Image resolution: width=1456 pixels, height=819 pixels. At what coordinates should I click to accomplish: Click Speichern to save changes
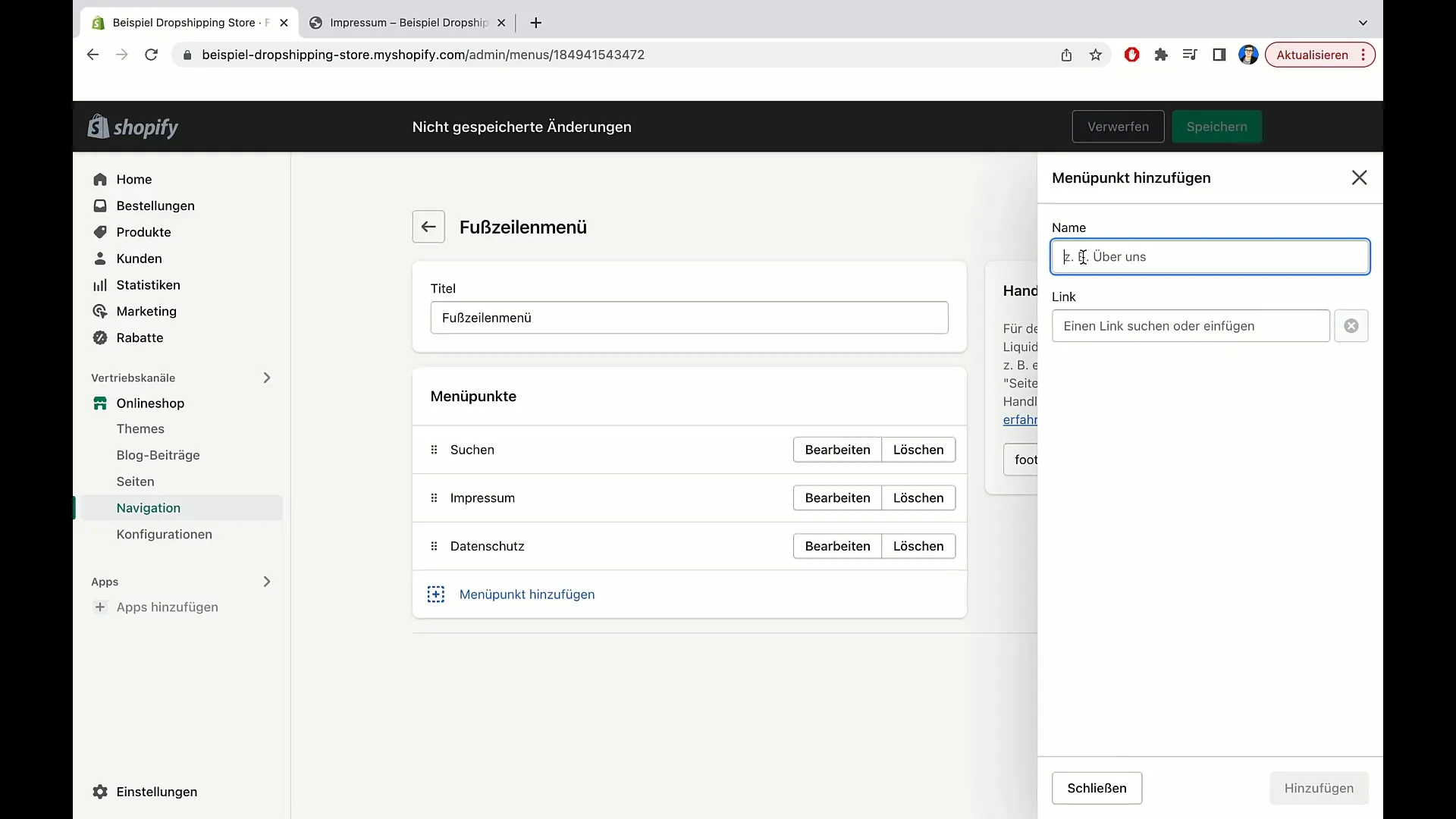pos(1217,126)
